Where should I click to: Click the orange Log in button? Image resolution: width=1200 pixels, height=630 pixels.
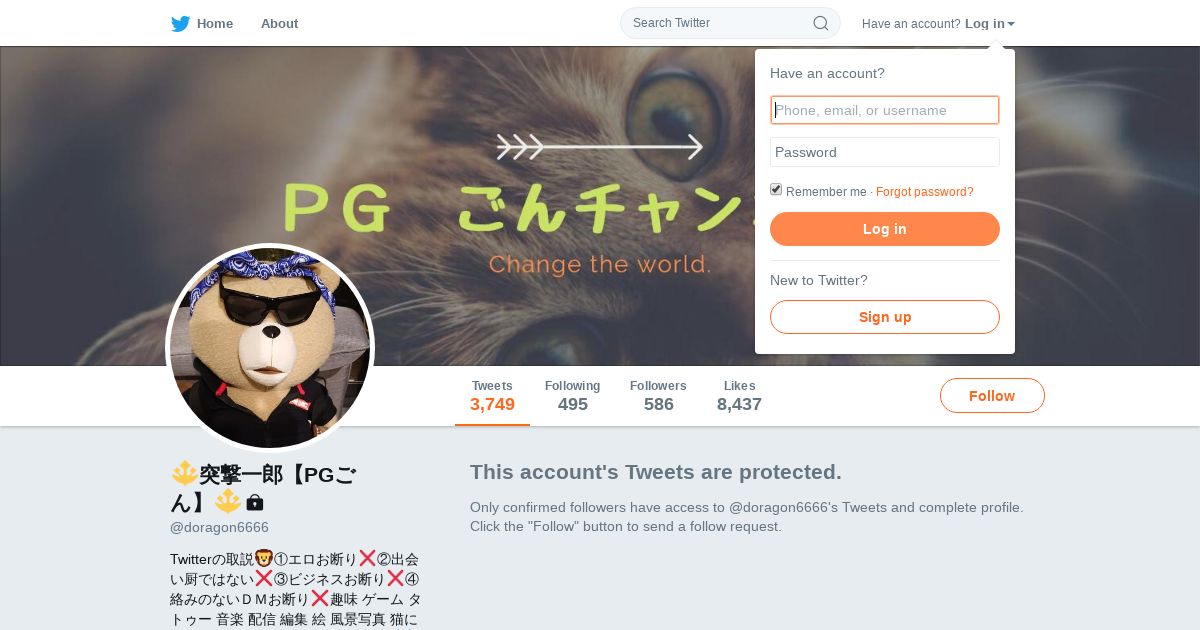885,229
